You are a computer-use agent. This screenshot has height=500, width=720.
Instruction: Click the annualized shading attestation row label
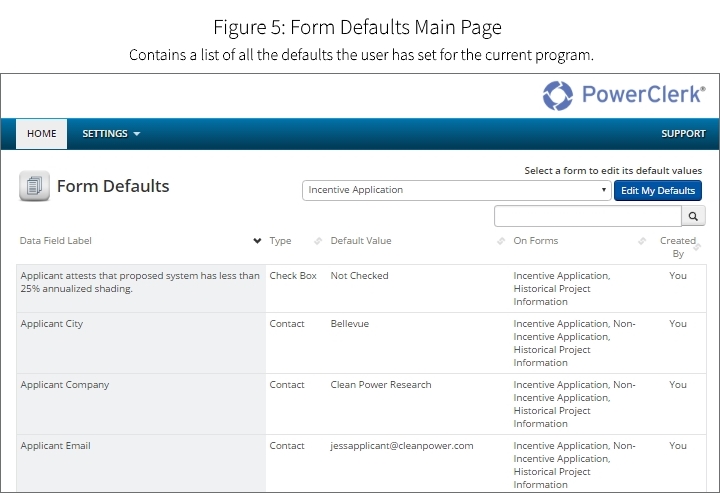(139, 282)
